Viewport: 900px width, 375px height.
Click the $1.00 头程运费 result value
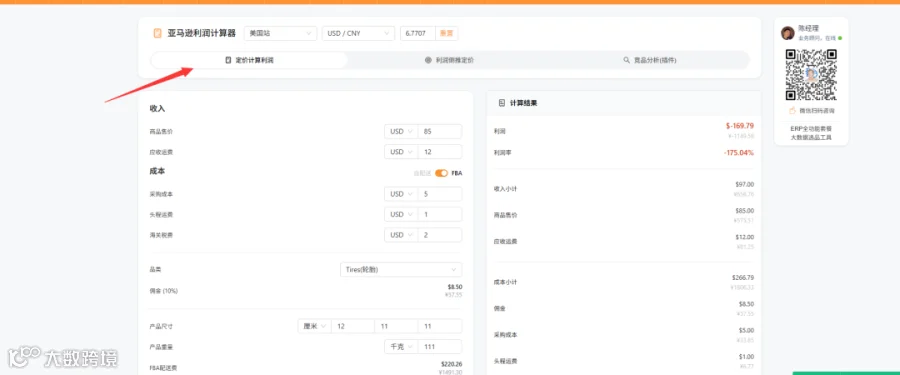click(x=746, y=357)
